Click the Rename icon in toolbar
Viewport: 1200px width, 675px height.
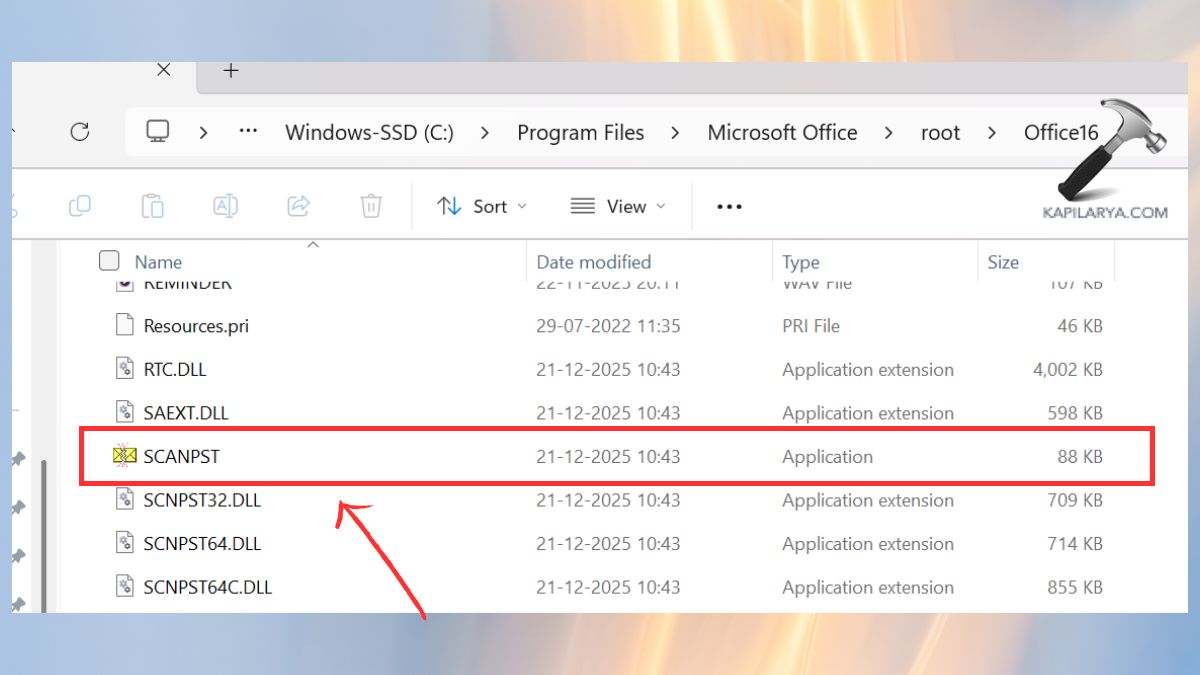[x=225, y=206]
